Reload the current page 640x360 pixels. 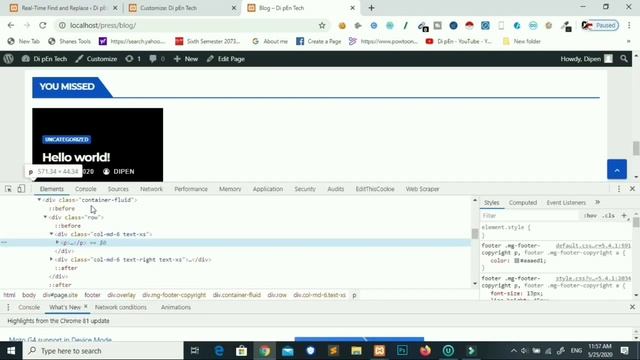tap(43, 25)
